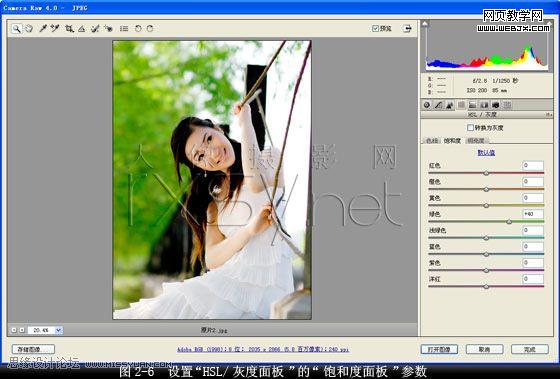Focus the 浅绿色 value field
The width and height of the screenshot is (560, 379).
coord(533,230)
